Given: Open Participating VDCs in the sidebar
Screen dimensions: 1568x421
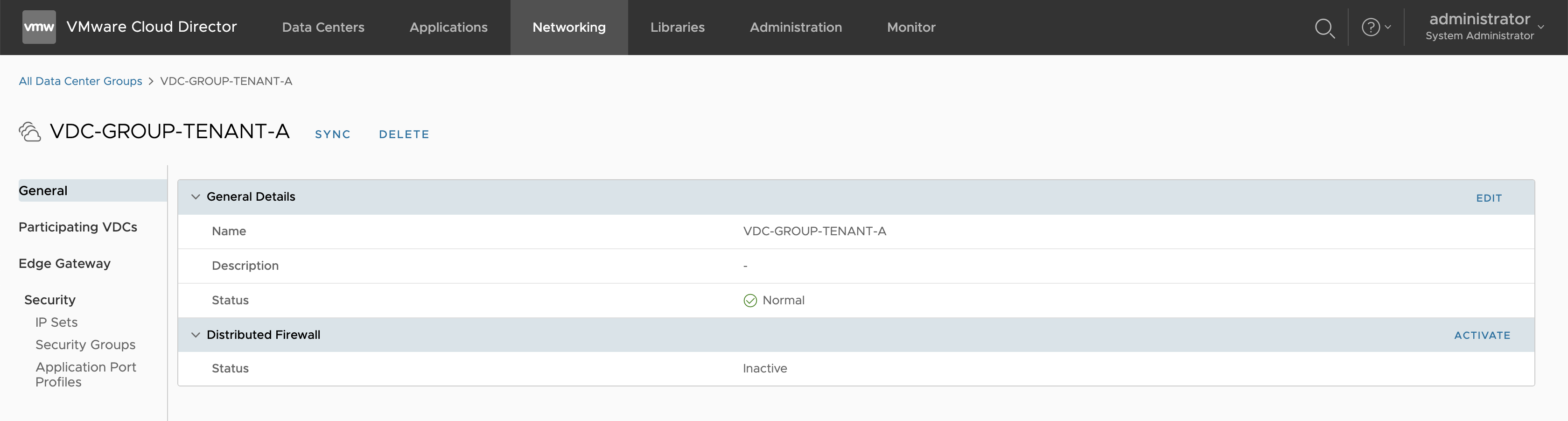Looking at the screenshot, I should click(78, 227).
